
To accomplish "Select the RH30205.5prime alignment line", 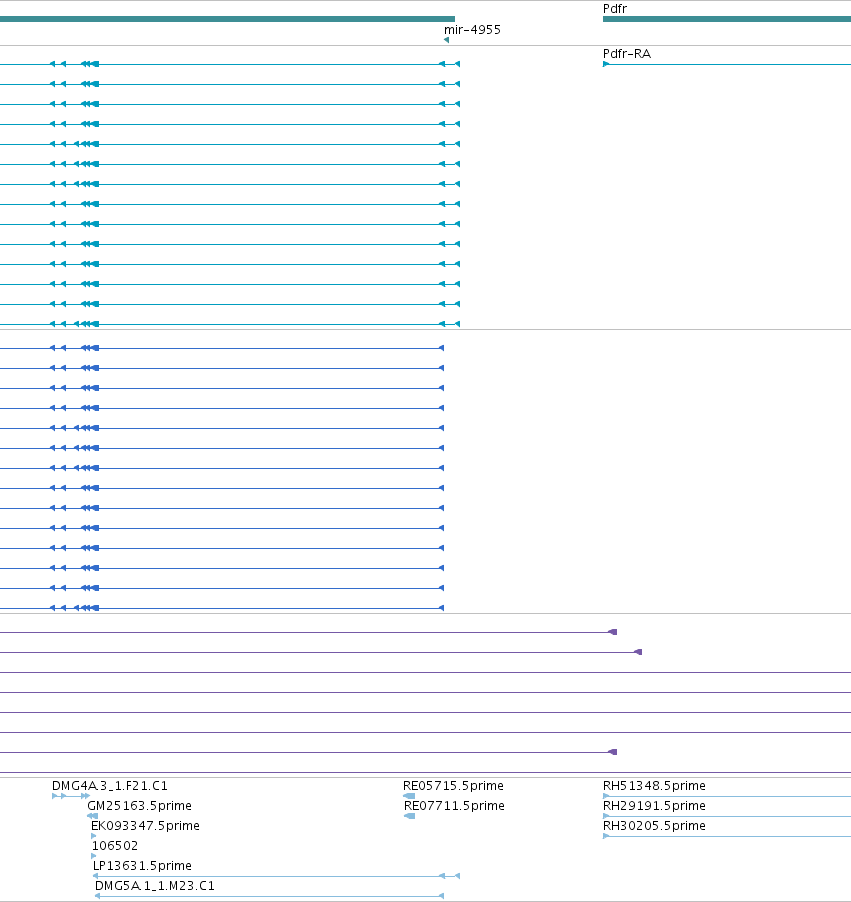I will pos(727,836).
